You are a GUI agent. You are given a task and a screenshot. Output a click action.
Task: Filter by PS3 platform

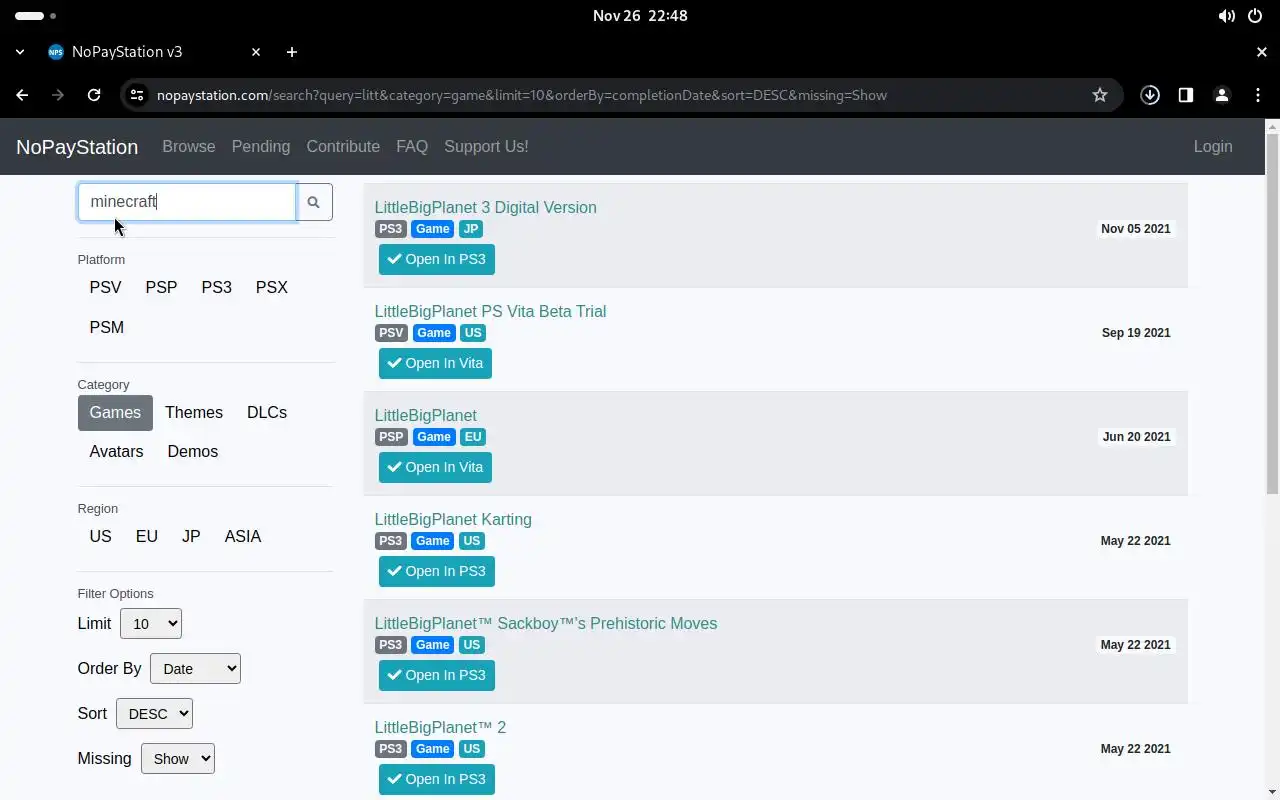[216, 288]
